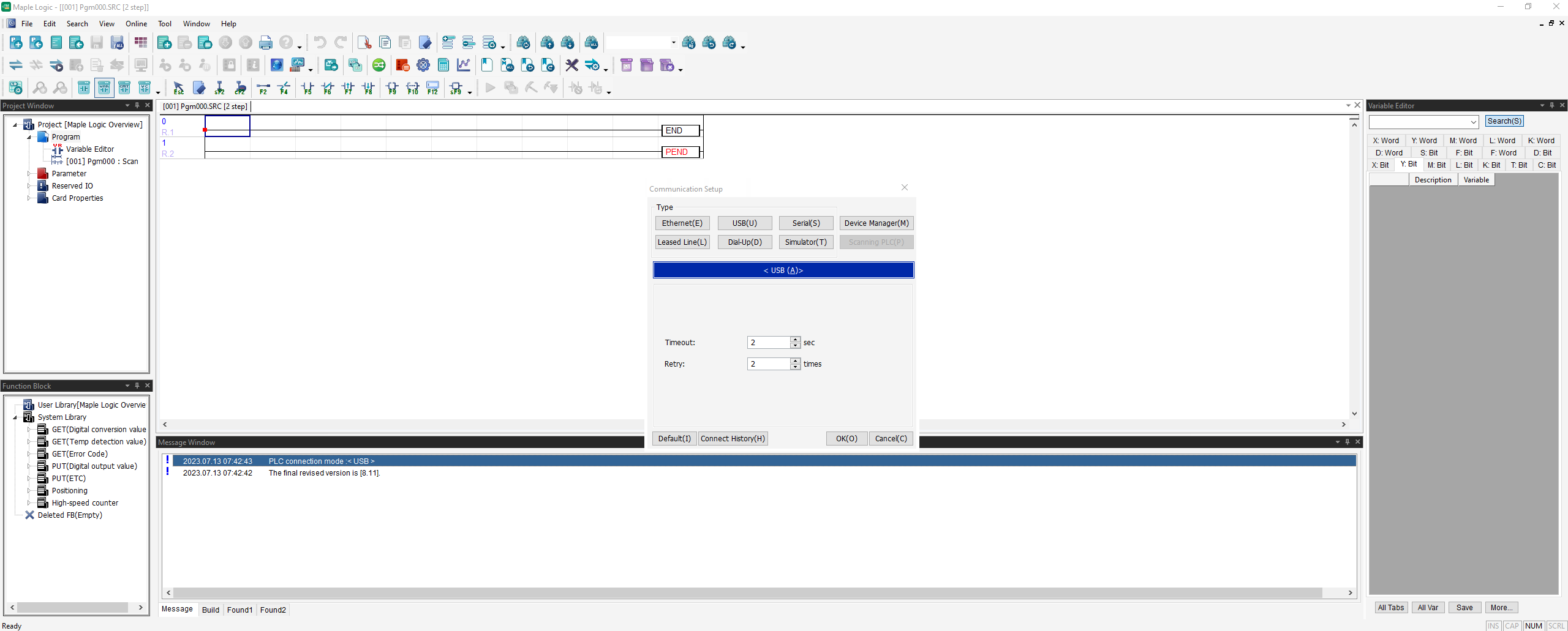Select the F5 vertical contact insert icon
The width and height of the screenshot is (1568, 631).
pyautogui.click(x=308, y=88)
